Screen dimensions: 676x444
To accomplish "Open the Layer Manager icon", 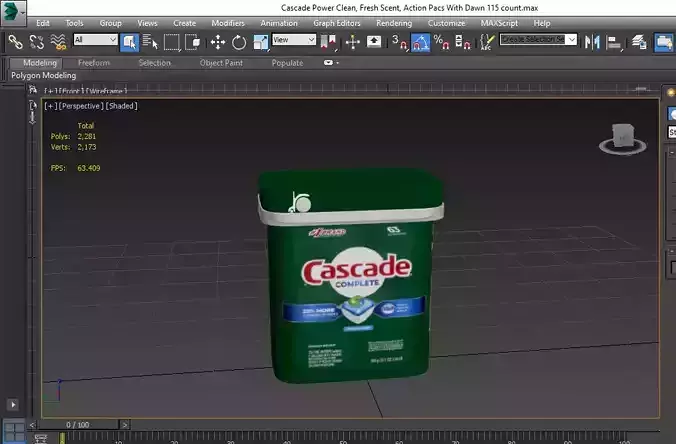I will pos(639,42).
